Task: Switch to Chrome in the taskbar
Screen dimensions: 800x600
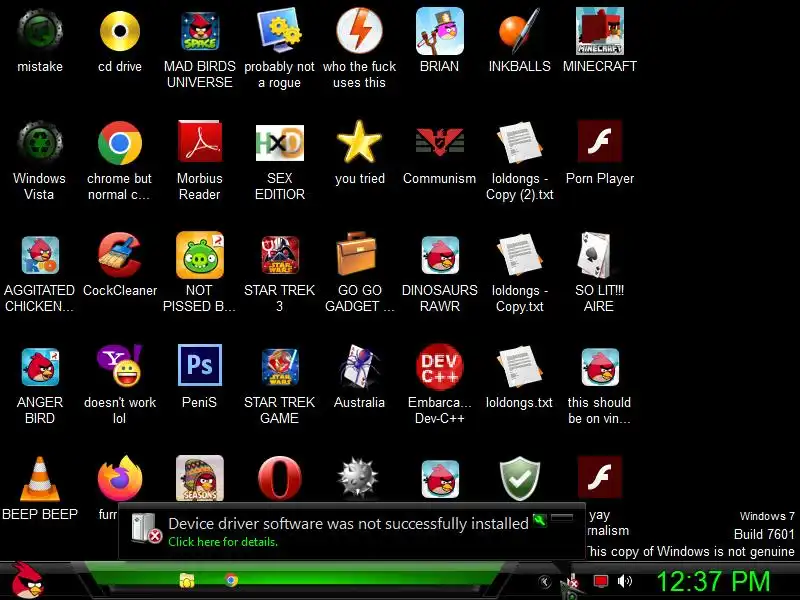Action: click(x=231, y=580)
